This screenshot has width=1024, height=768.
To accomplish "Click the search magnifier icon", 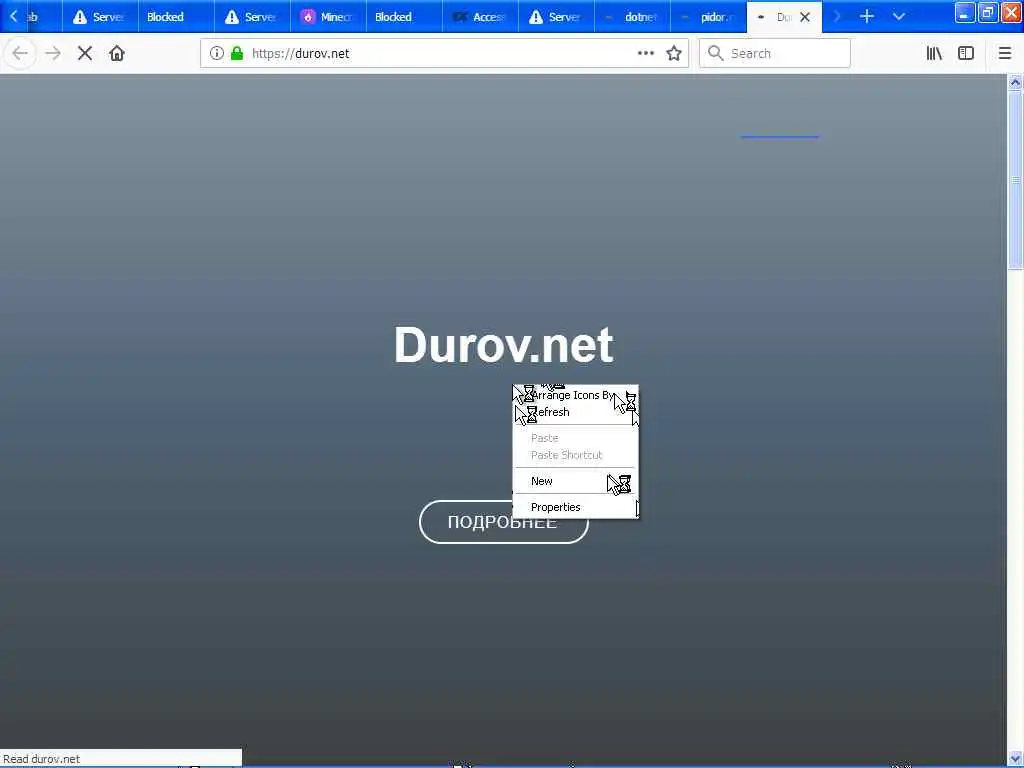I will 716,53.
